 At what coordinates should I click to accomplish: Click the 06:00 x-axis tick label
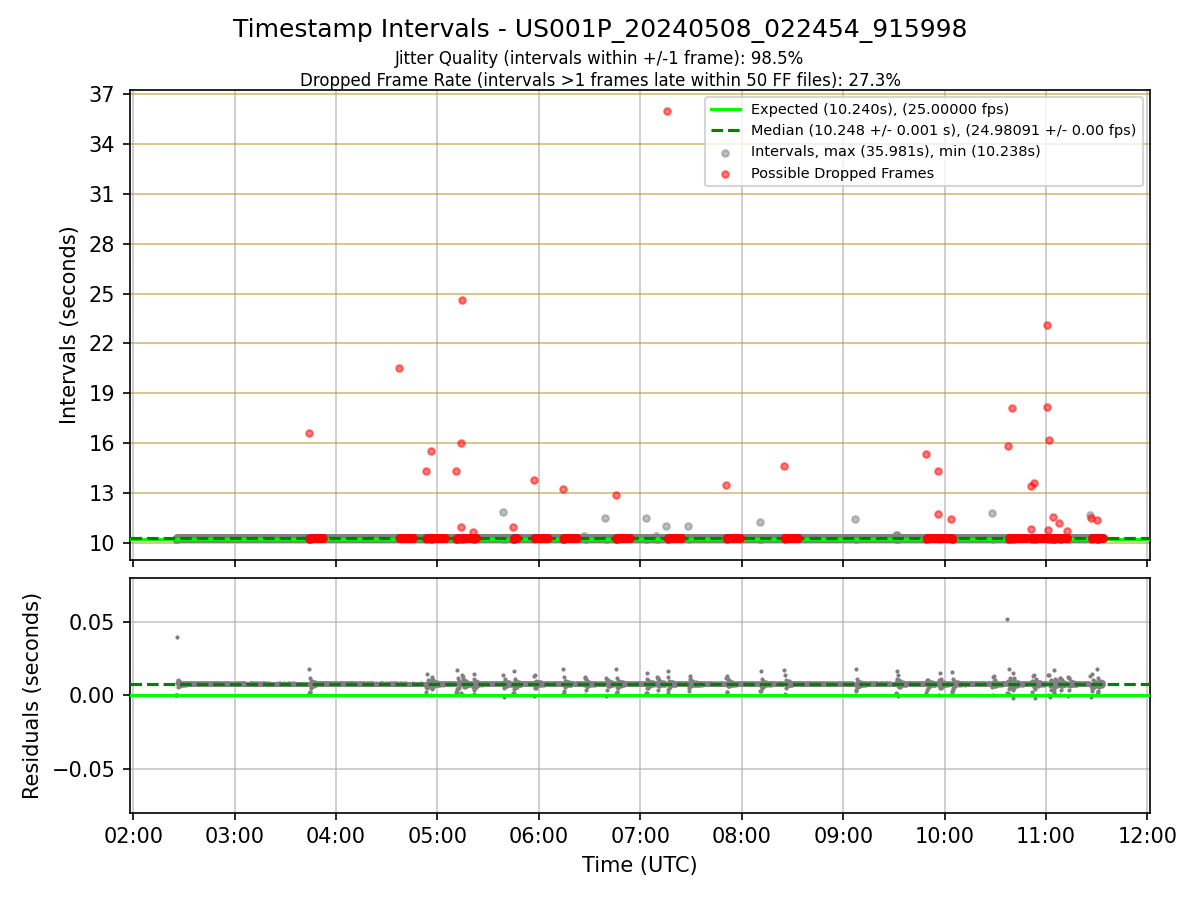pyautogui.click(x=539, y=835)
